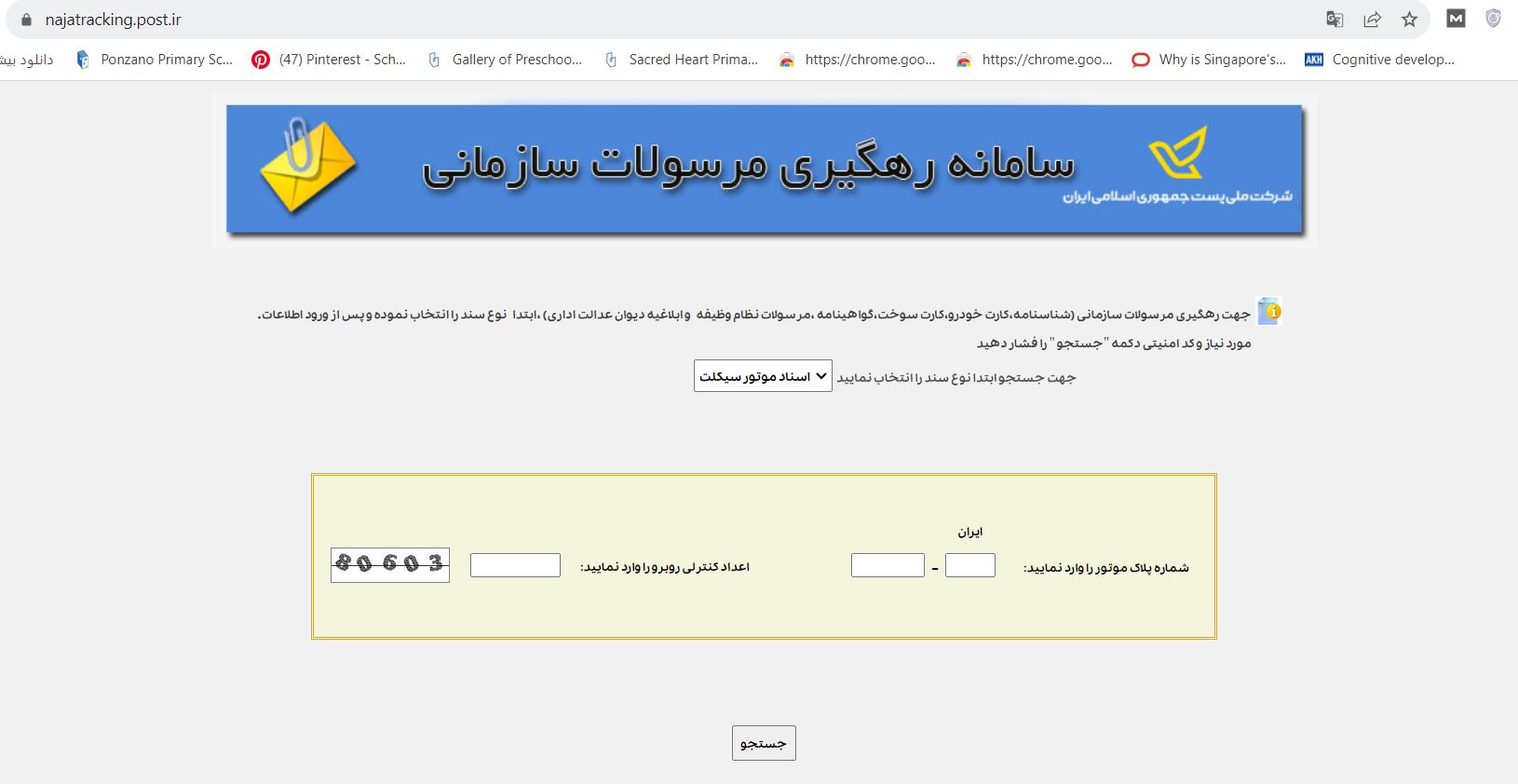
Task: Open the Gallery of Preschoo... bookmark
Action: tap(504, 60)
